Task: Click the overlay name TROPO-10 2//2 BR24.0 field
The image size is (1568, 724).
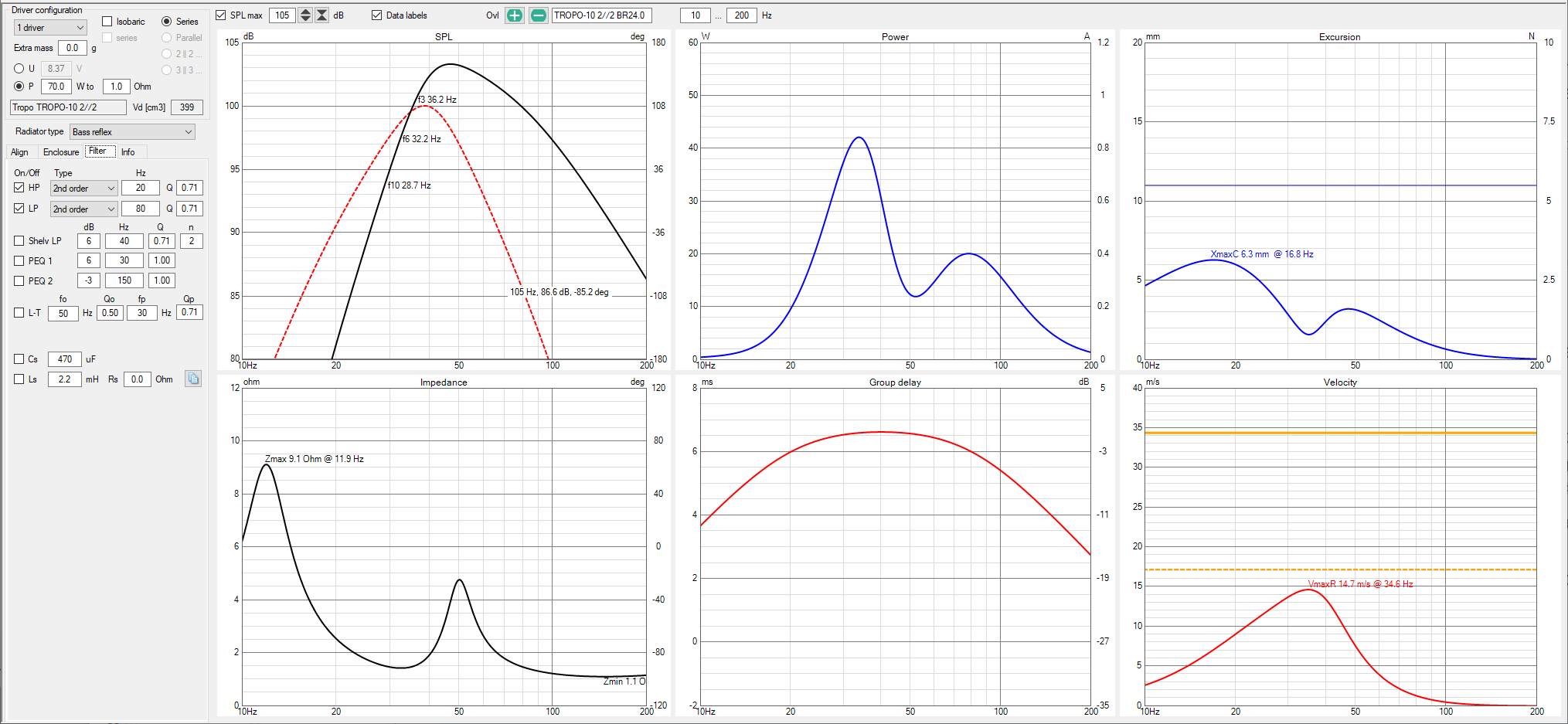Action: coord(602,15)
